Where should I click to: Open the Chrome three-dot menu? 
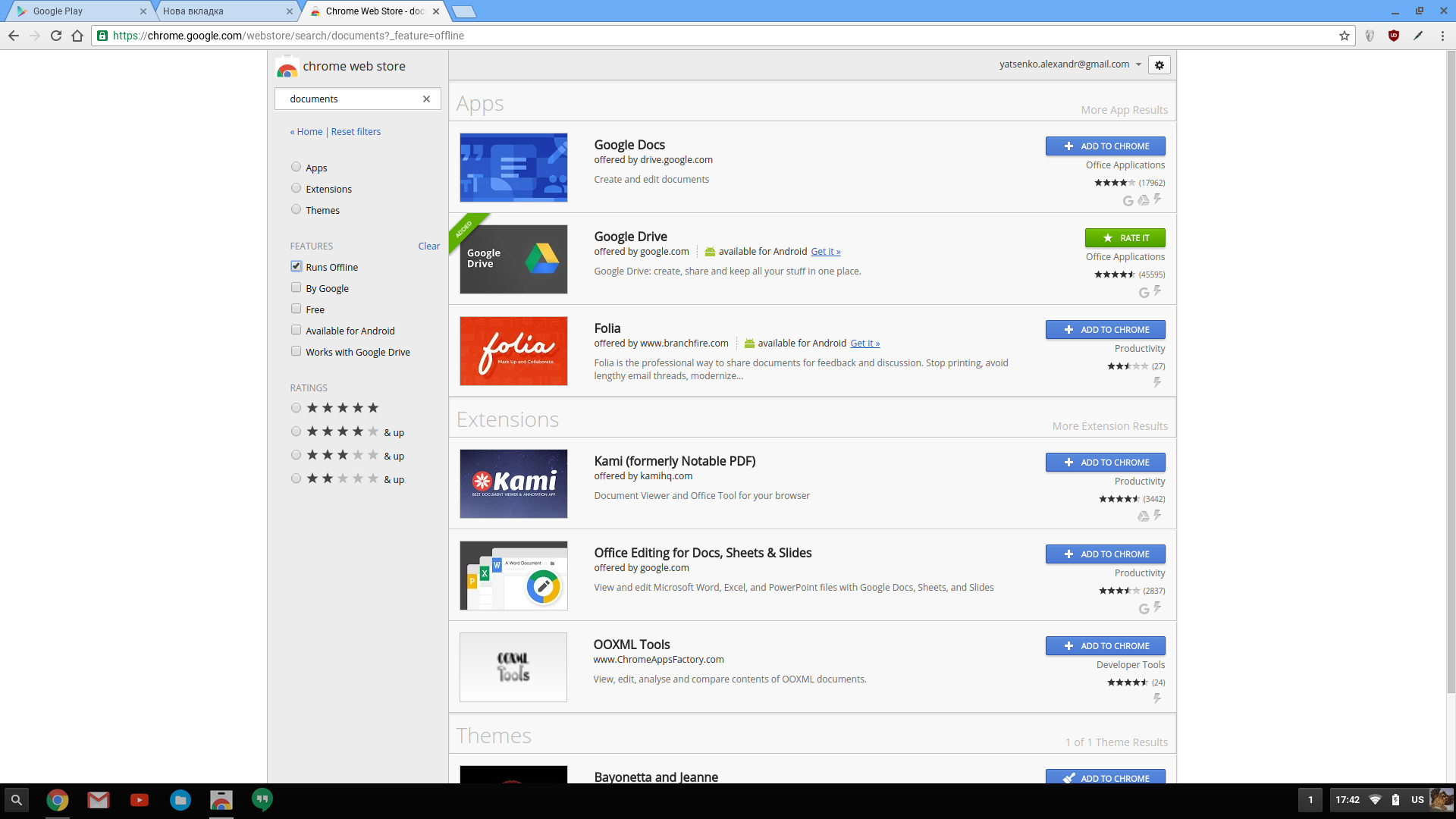(1442, 36)
